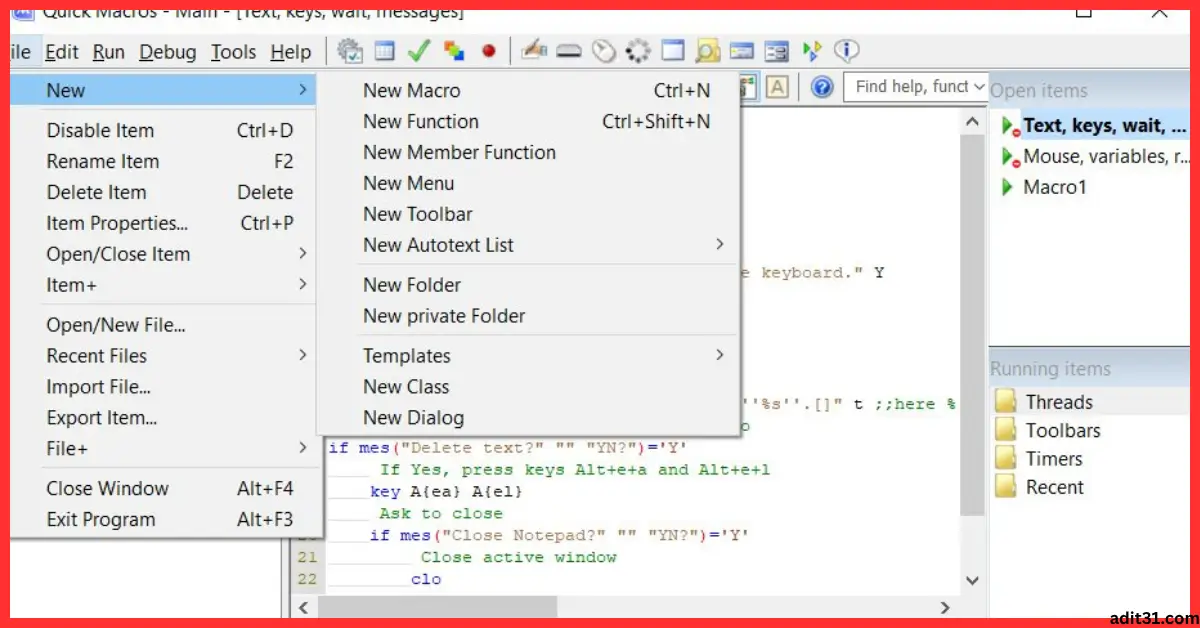Open the Find help dropdown box

click(916, 87)
